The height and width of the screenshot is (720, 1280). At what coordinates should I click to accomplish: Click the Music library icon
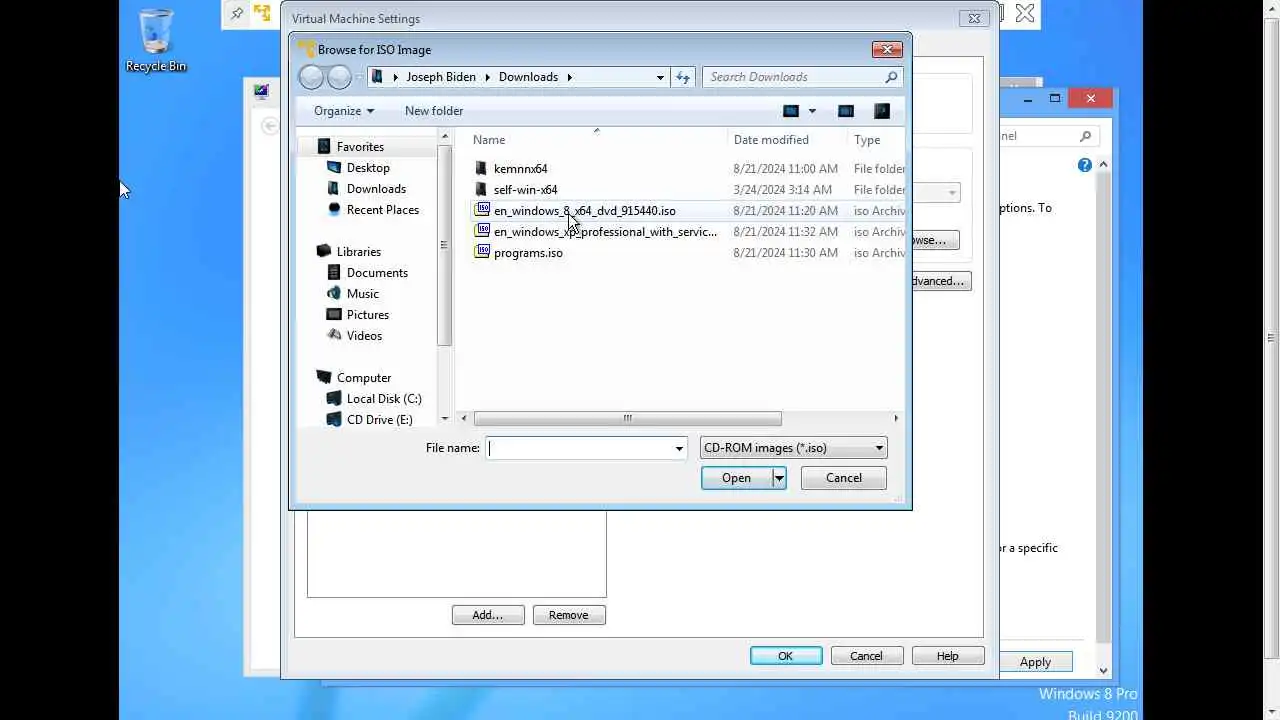(x=334, y=294)
